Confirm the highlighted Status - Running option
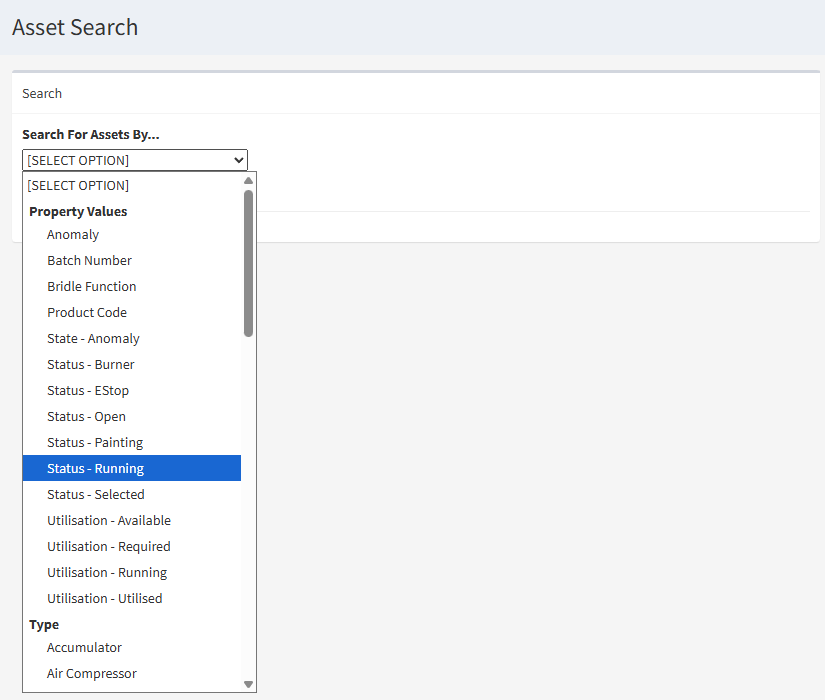The image size is (825, 700). [x=95, y=468]
